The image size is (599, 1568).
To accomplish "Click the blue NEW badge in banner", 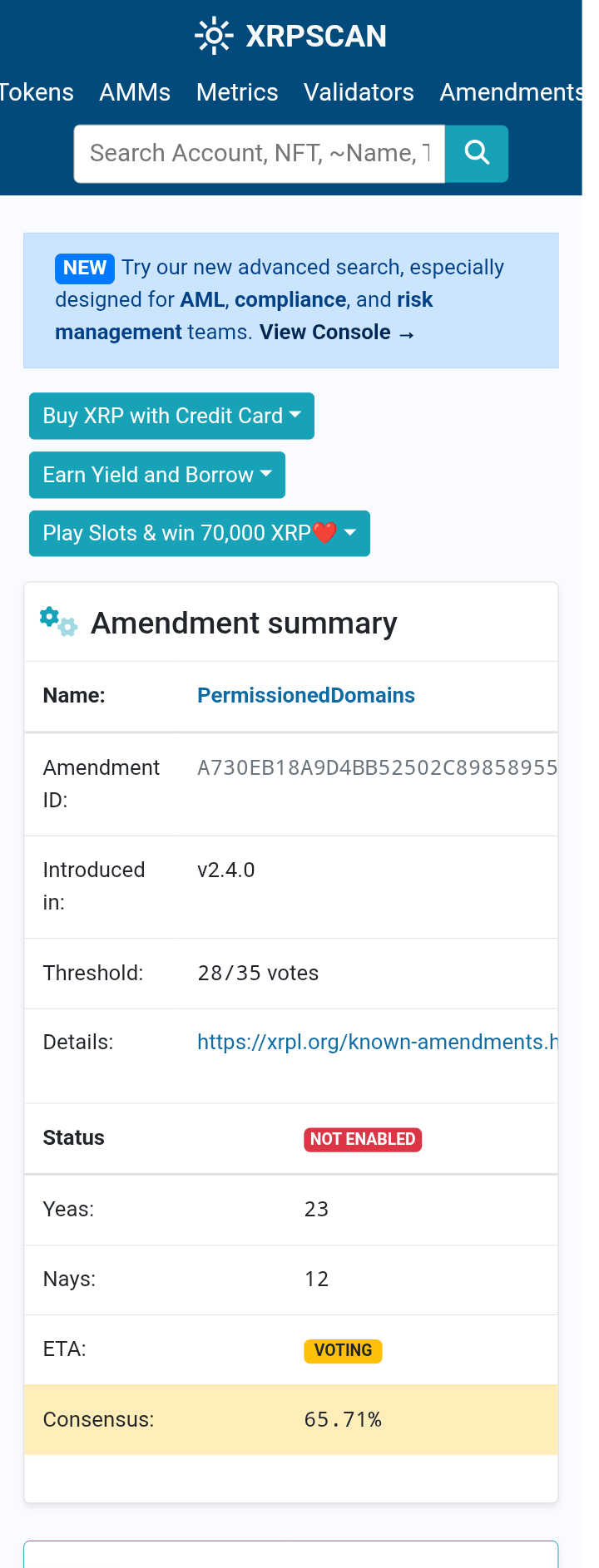I will (85, 268).
